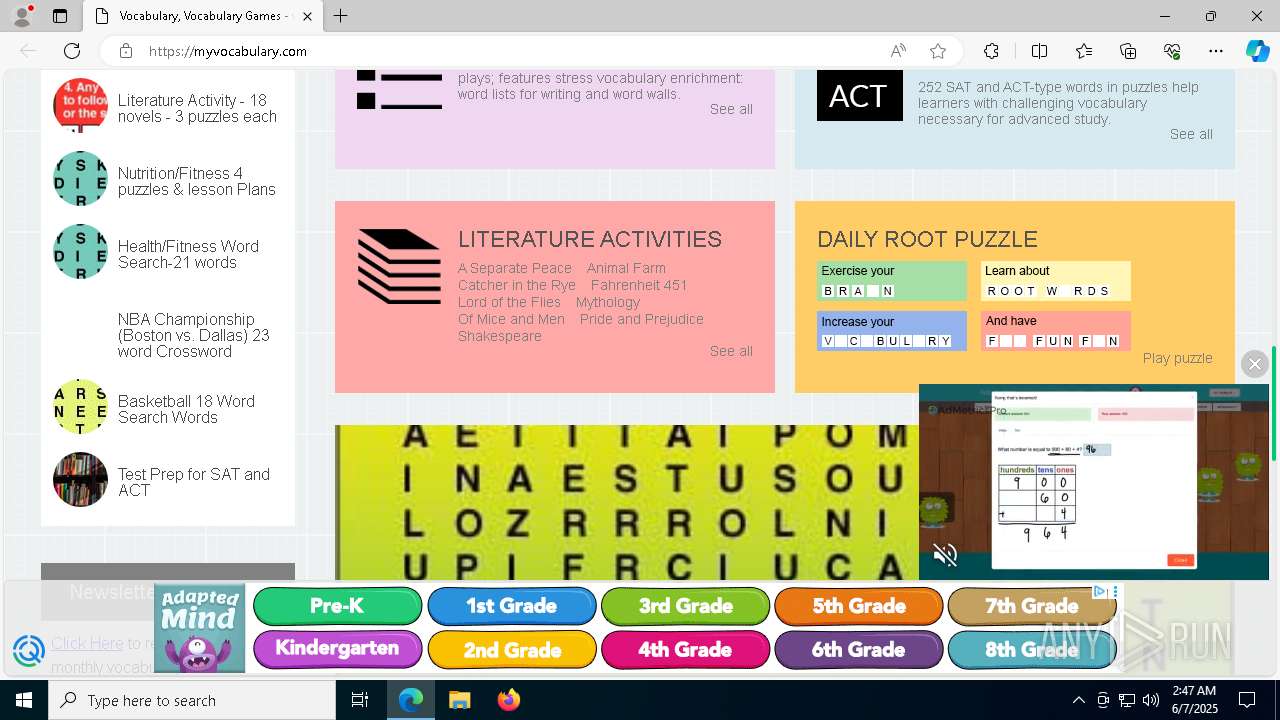
Task: Close the floating video ad
Action: pos(1255,364)
